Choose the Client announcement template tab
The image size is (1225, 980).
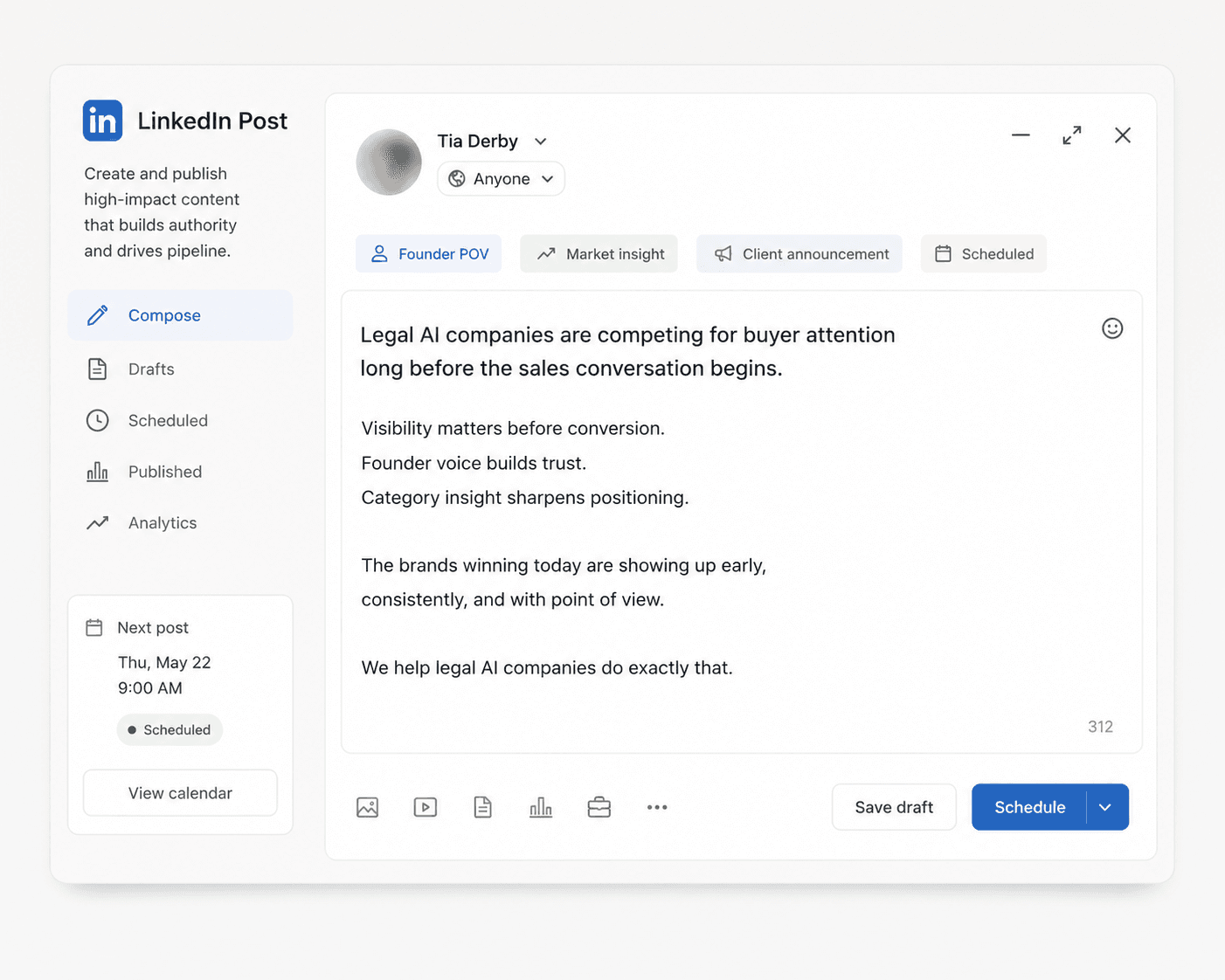(799, 254)
